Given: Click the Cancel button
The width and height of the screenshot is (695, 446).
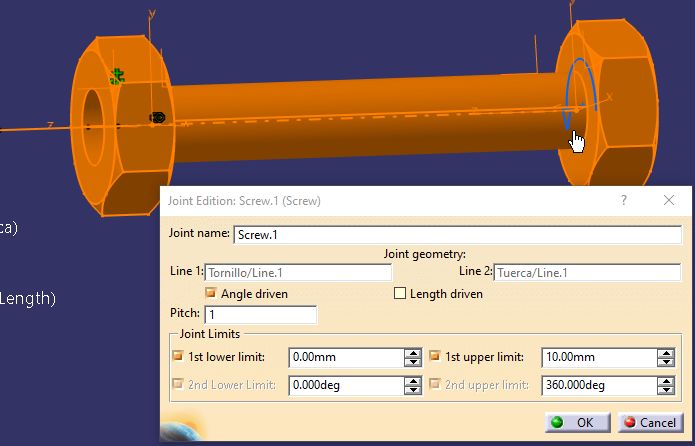Looking at the screenshot, I should (650, 423).
